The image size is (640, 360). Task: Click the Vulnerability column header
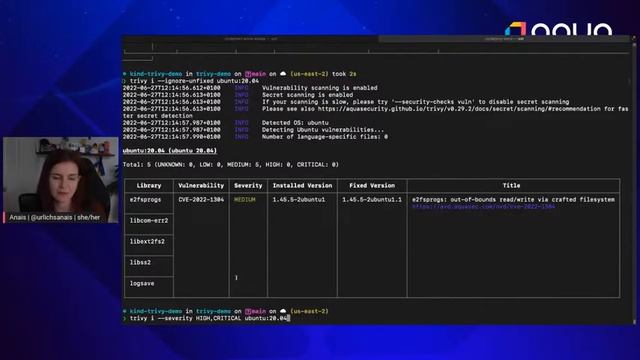(x=201, y=186)
